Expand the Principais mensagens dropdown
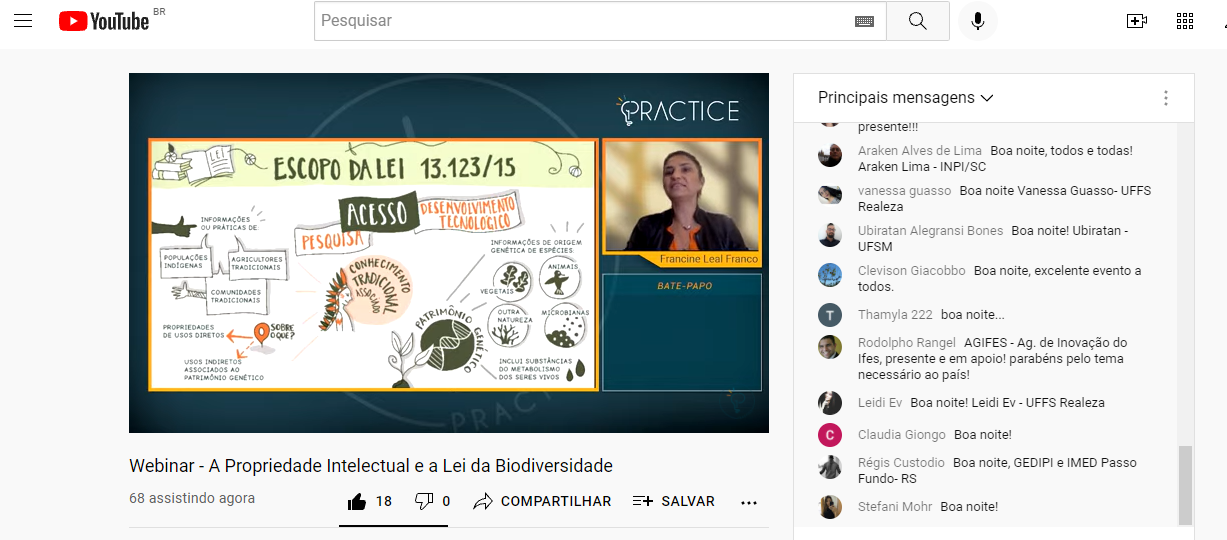Viewport: 1227px width, 540px height. pyautogui.click(x=905, y=98)
